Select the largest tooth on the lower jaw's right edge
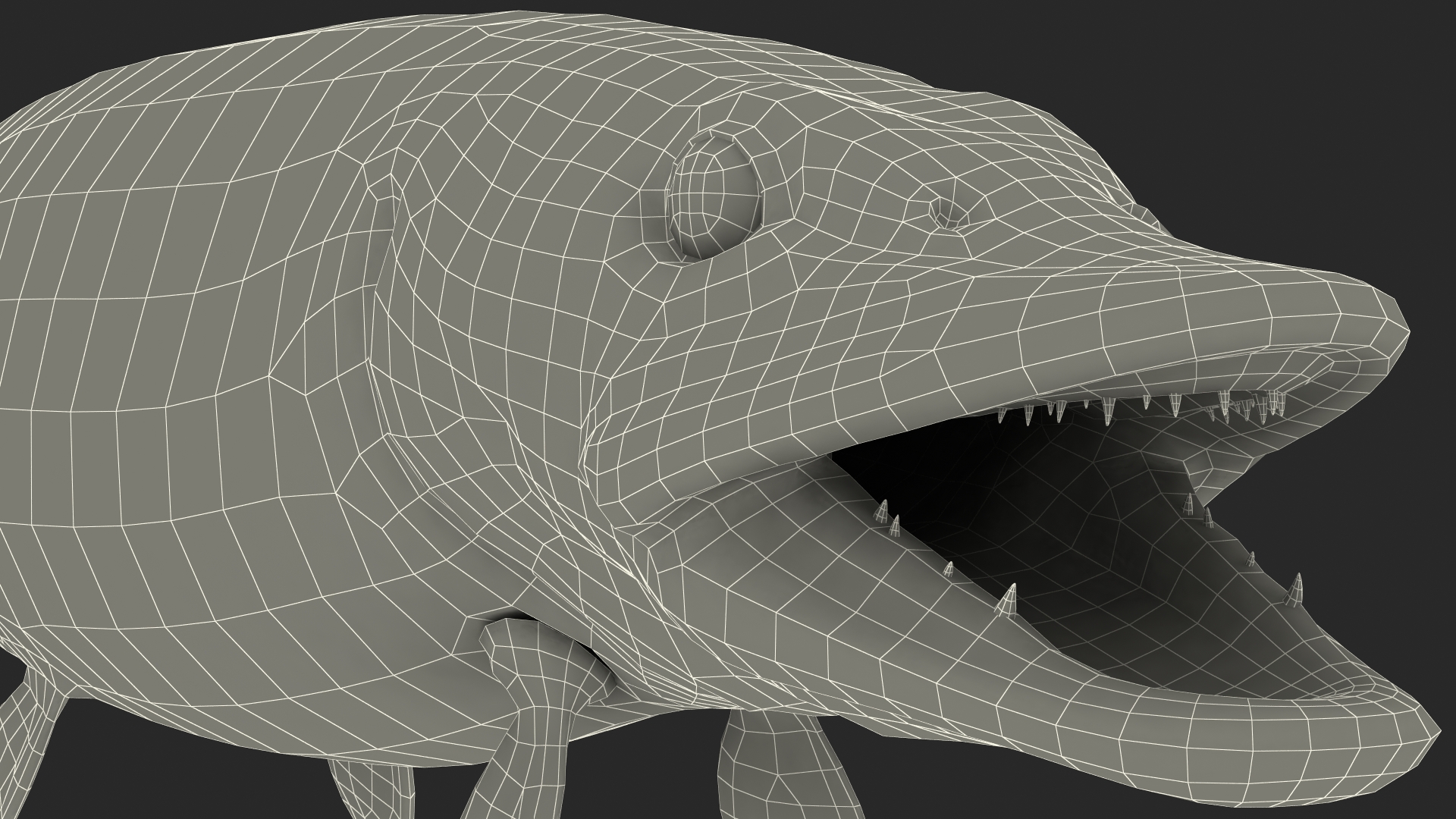 point(1295,590)
